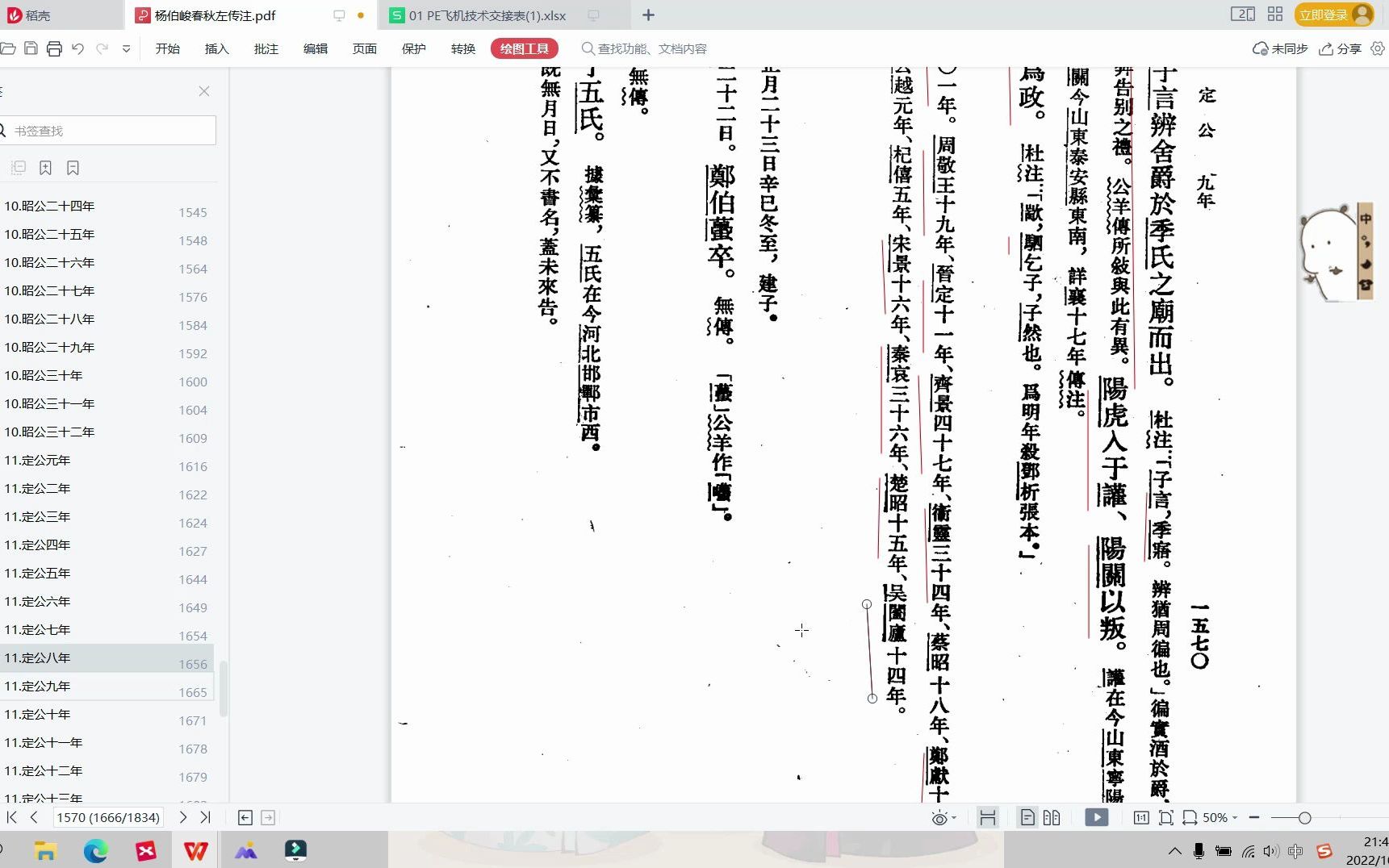Open the 批注 menu tab
The width and height of the screenshot is (1389, 868).
click(x=266, y=48)
